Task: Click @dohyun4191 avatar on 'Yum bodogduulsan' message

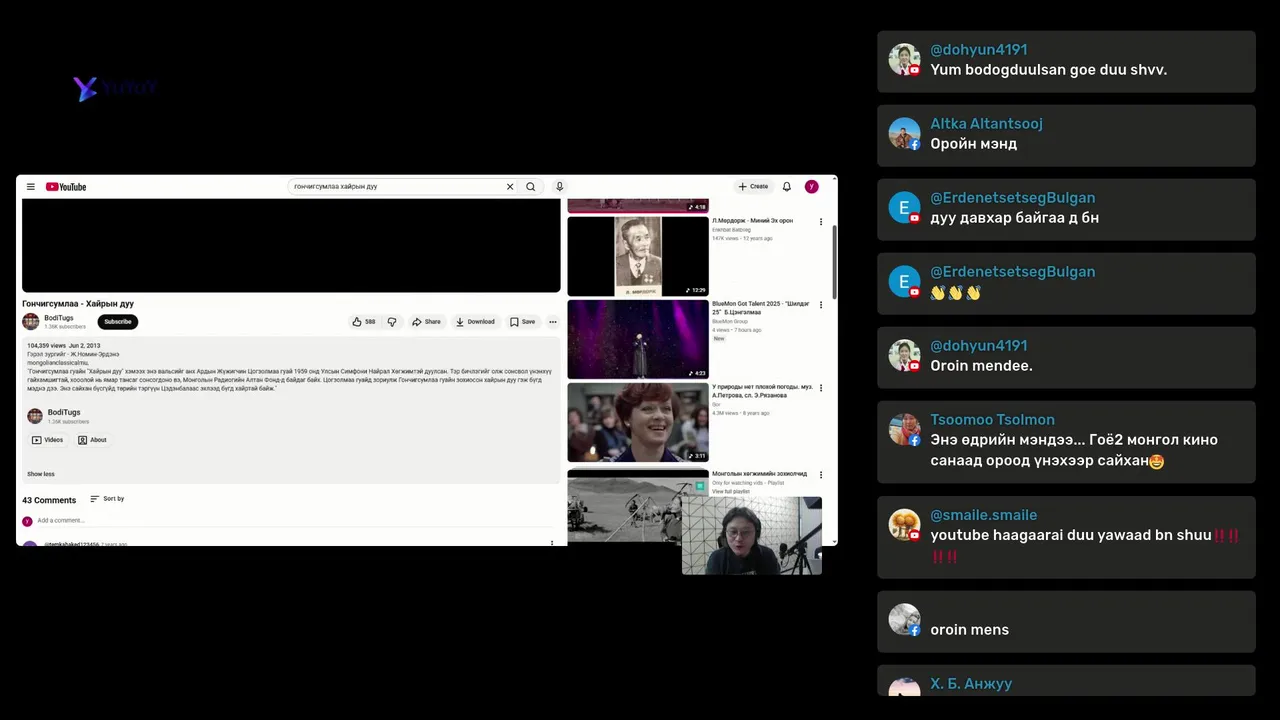Action: (904, 60)
